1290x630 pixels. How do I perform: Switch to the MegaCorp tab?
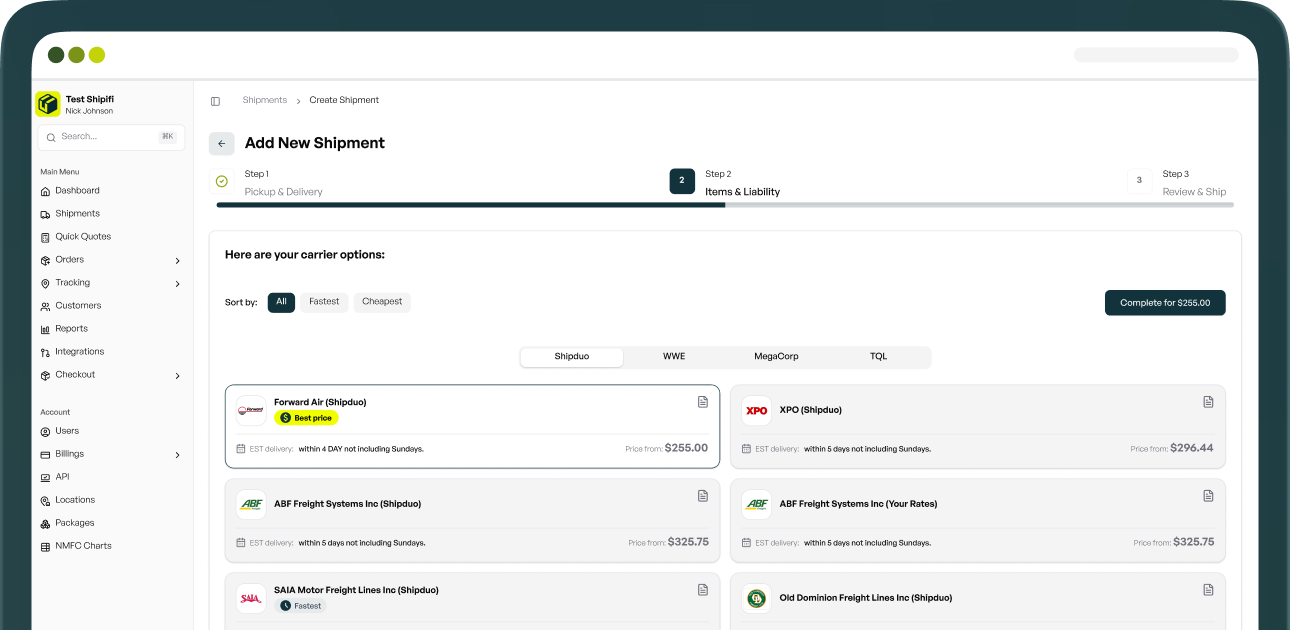click(776, 357)
